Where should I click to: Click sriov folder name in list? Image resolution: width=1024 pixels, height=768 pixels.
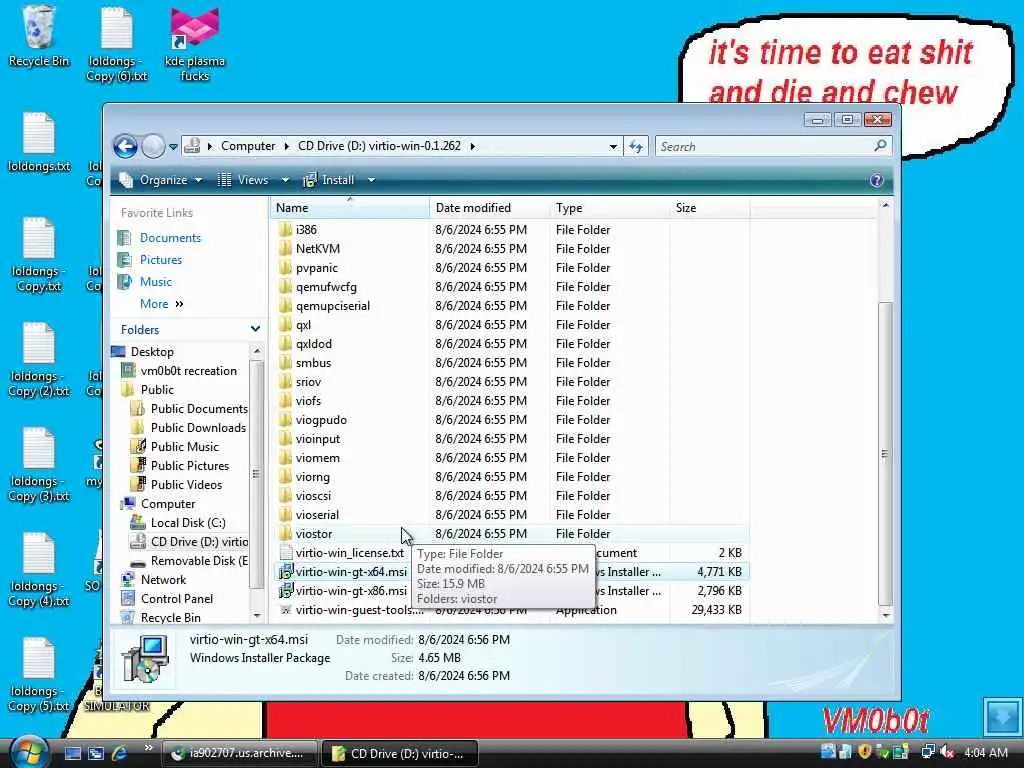pos(308,381)
